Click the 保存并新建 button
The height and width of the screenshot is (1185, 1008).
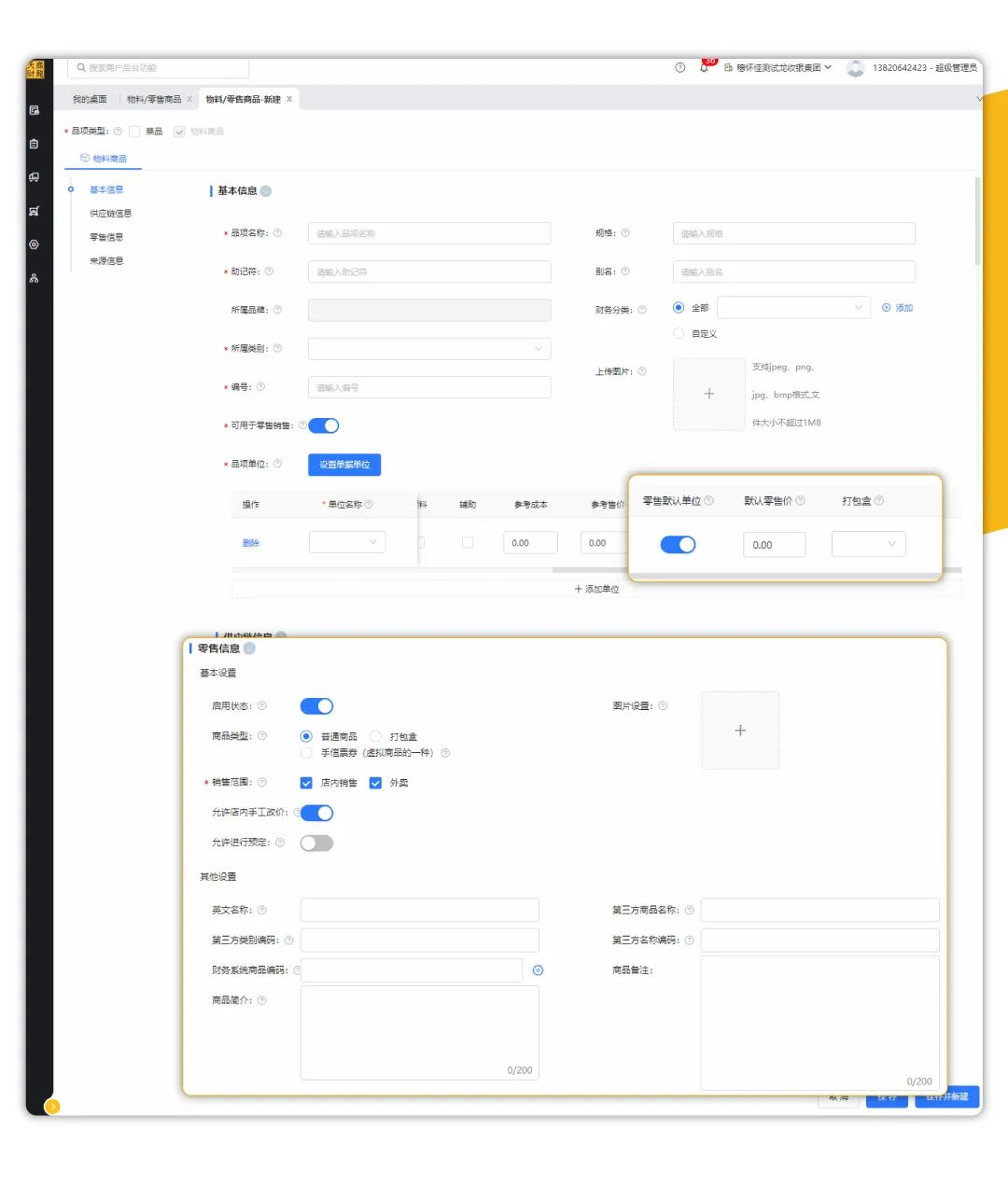pos(946,1097)
